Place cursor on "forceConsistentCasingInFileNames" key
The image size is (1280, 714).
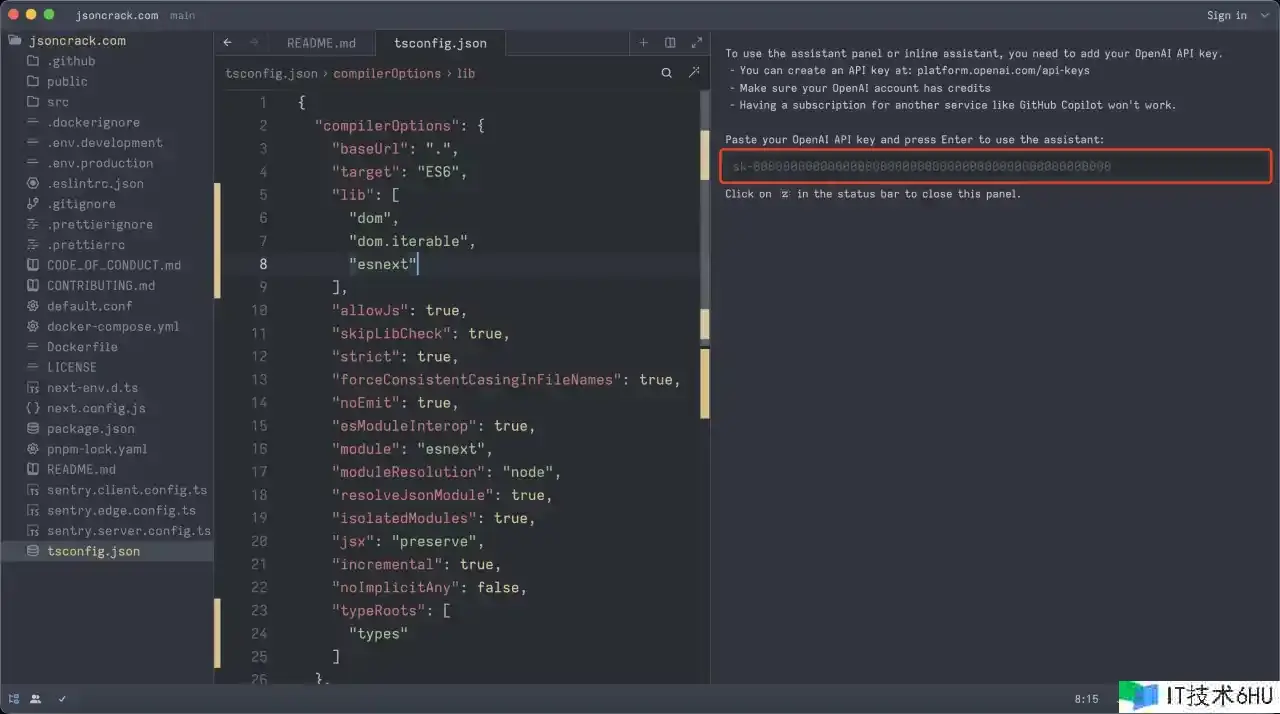click(477, 380)
